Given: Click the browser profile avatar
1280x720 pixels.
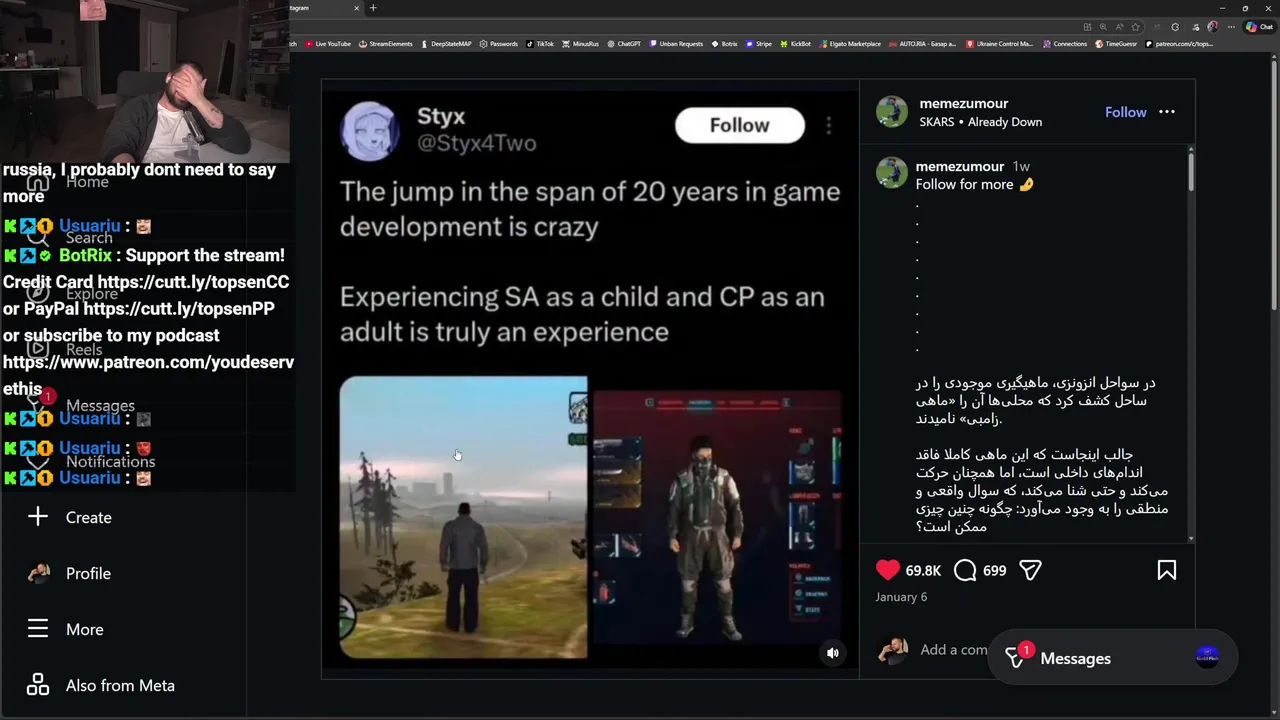Looking at the screenshot, I should point(1213,27).
